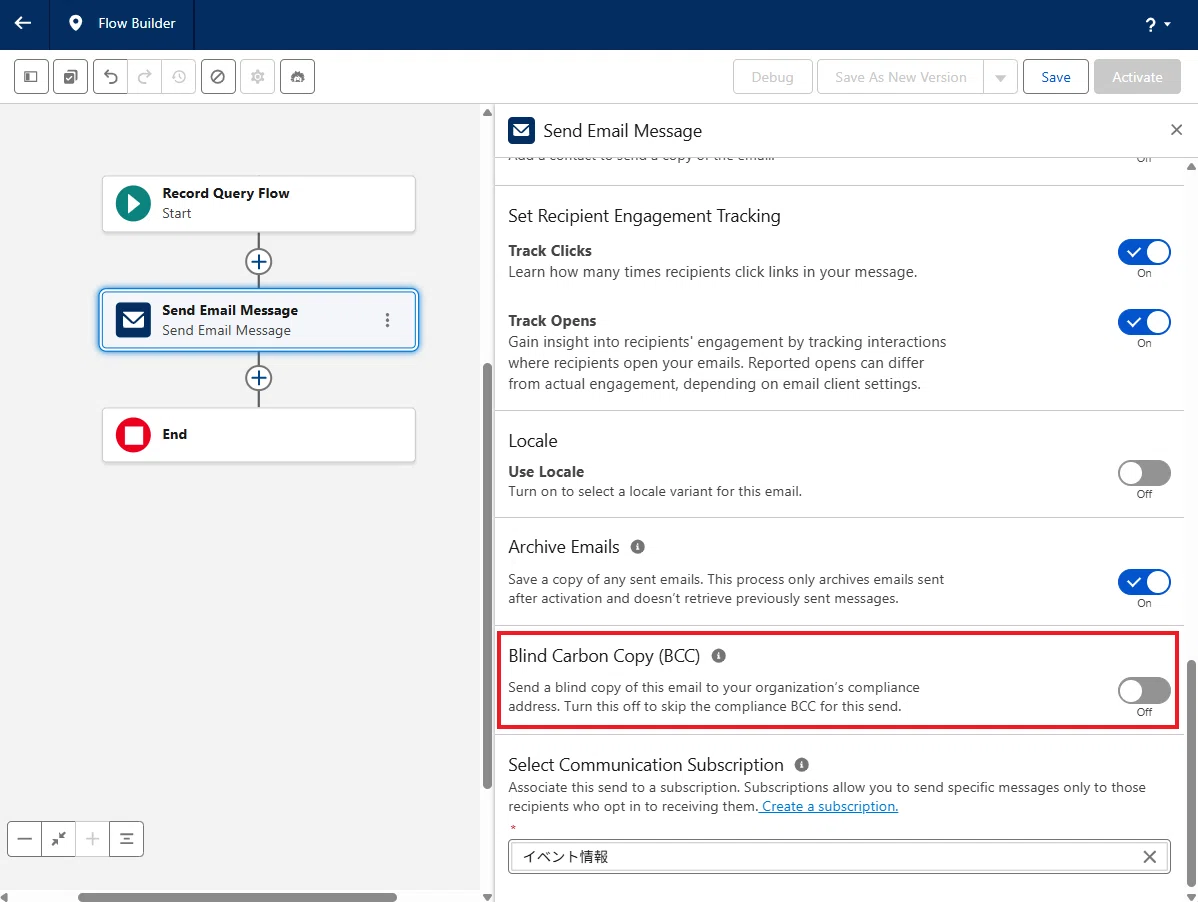The image size is (1198, 902).
Task: Show Blind Carbon Copy info tooltip
Action: click(718, 655)
